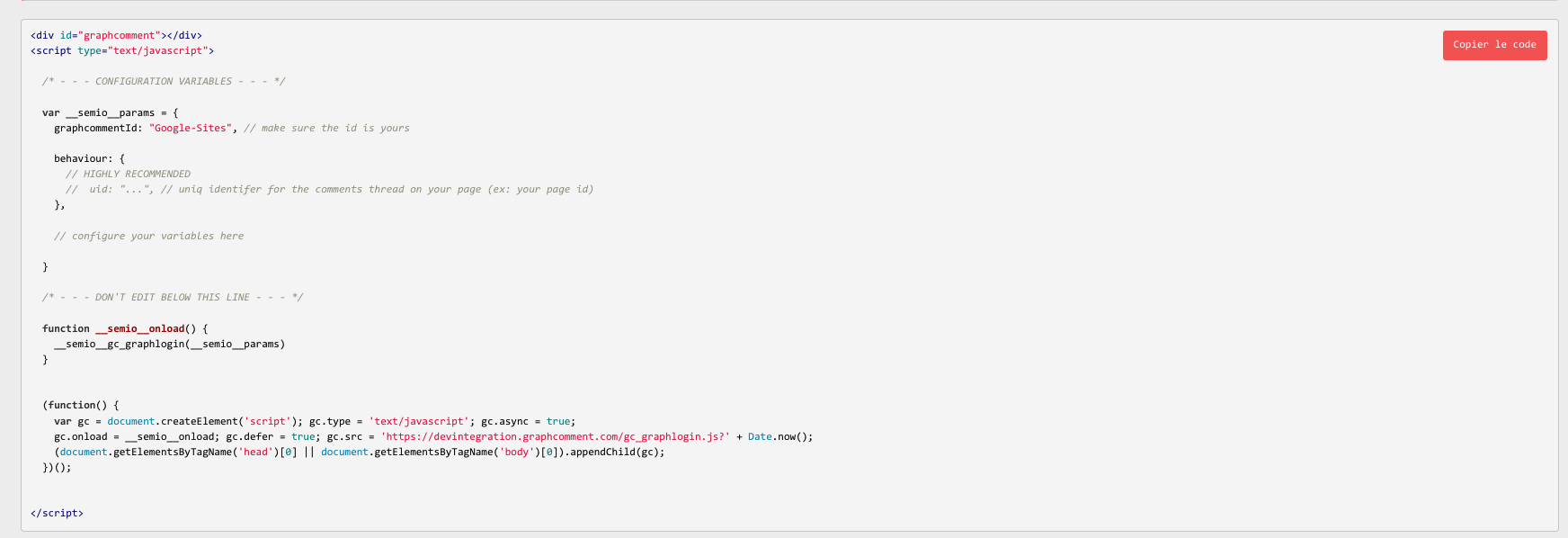Click the devintegration.graphcomment.com script URL string
The image size is (1568, 538).
click(x=555, y=436)
